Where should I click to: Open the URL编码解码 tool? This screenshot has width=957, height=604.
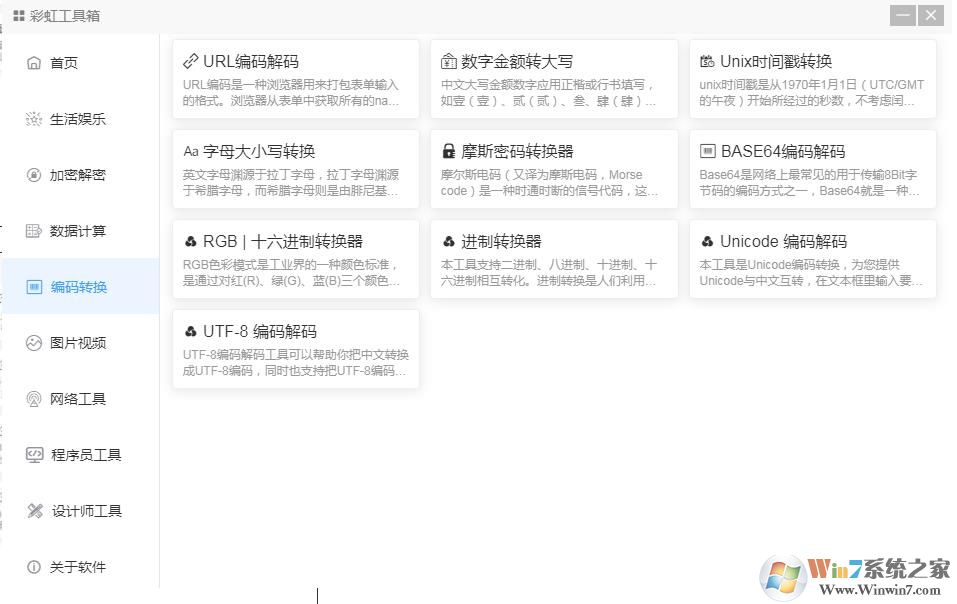click(x=295, y=78)
